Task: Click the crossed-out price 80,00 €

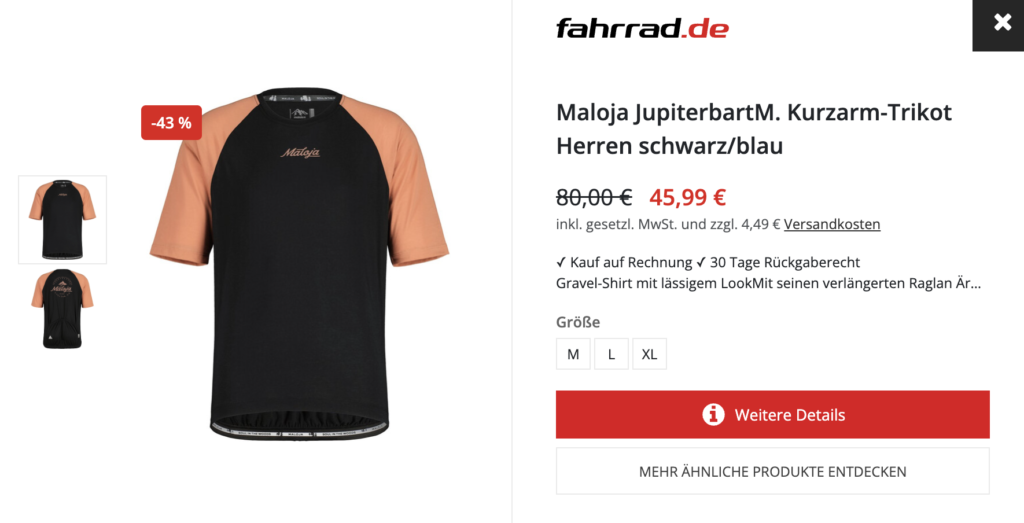Action: (594, 197)
